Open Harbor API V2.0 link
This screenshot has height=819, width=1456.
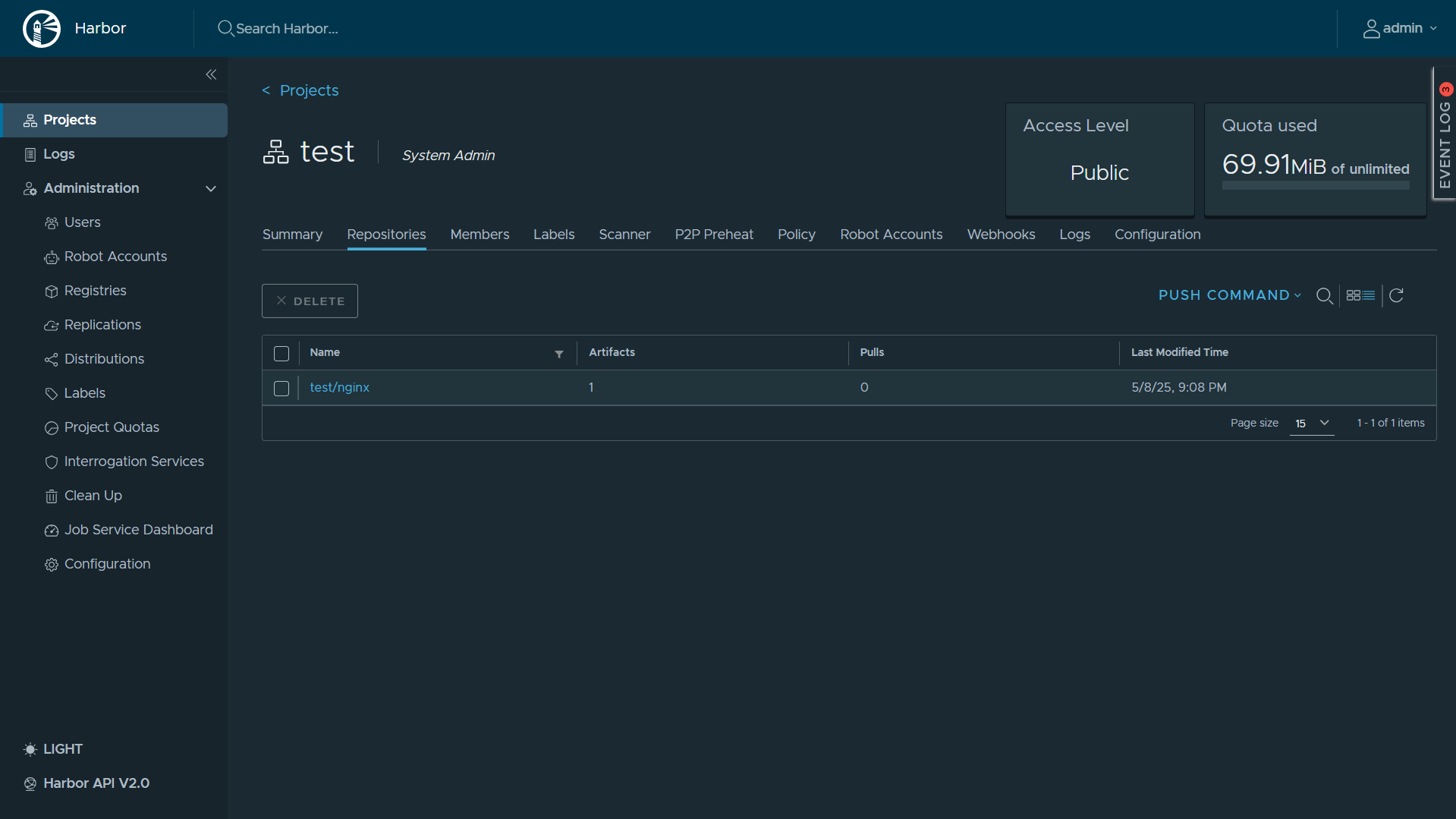(x=96, y=783)
